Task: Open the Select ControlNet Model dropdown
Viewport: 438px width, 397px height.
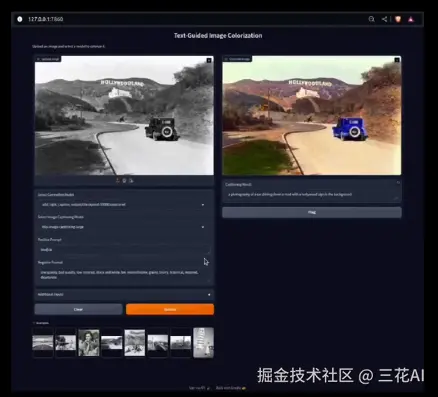Action: [124, 205]
